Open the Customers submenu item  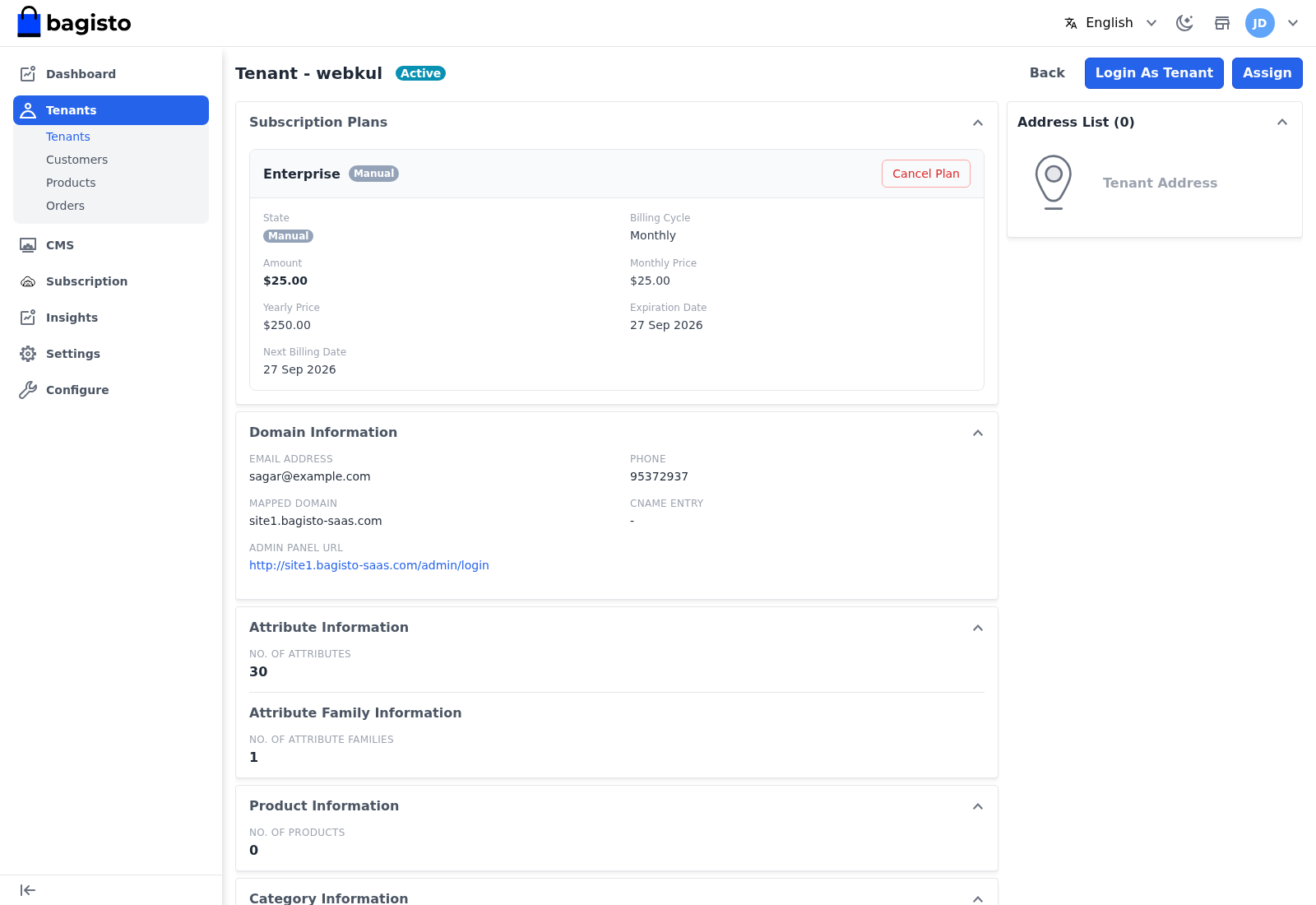click(x=76, y=160)
